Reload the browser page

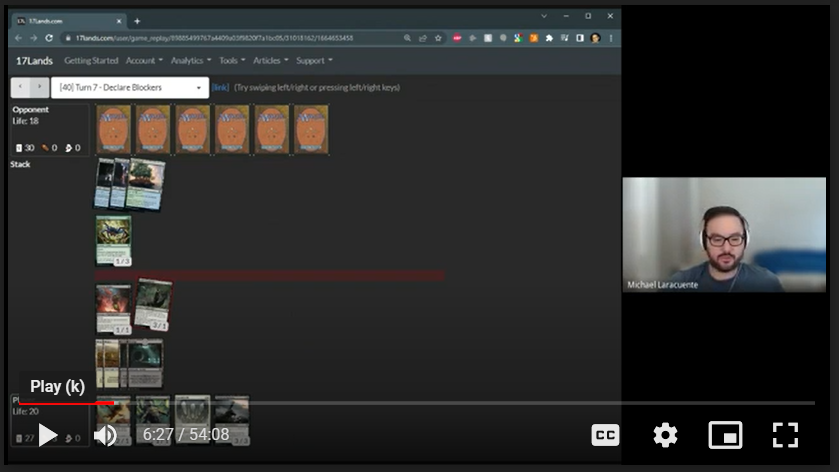tap(49, 38)
